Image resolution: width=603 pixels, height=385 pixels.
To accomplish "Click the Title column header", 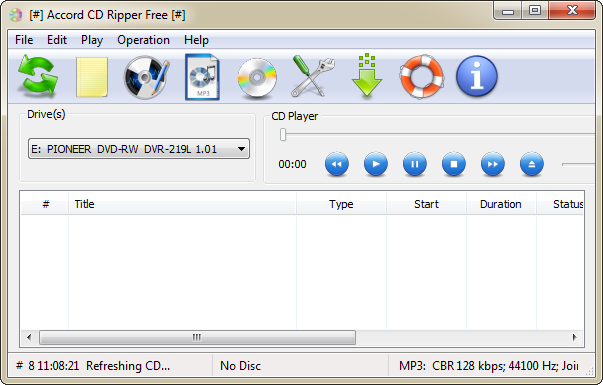I will [x=182, y=204].
